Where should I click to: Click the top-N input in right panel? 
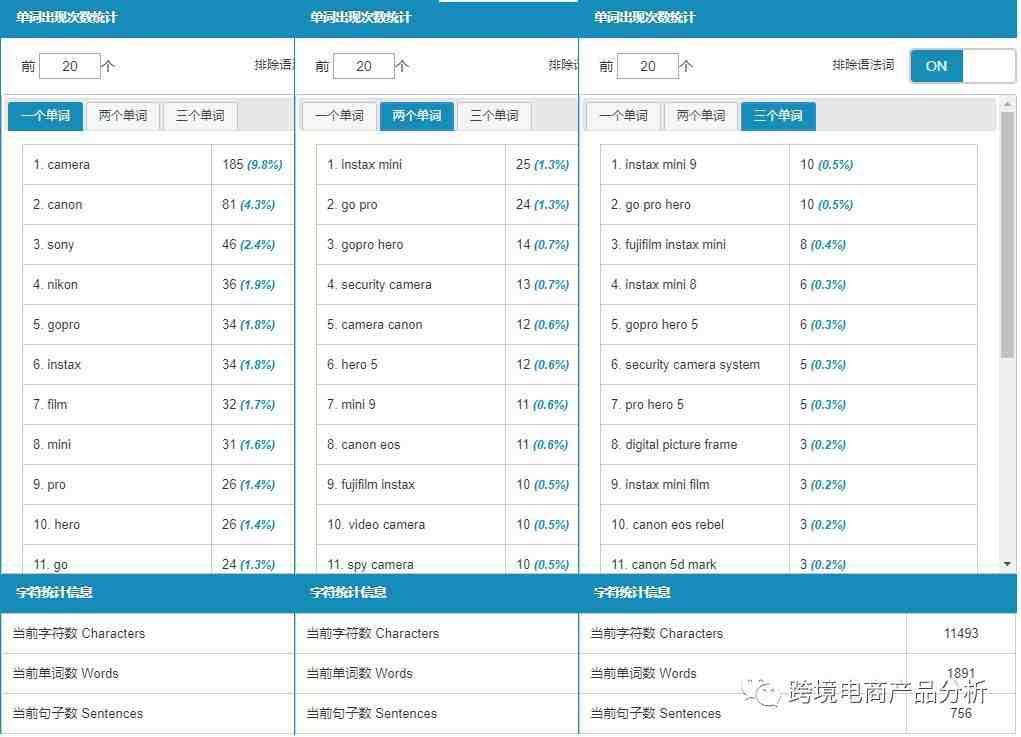(647, 66)
